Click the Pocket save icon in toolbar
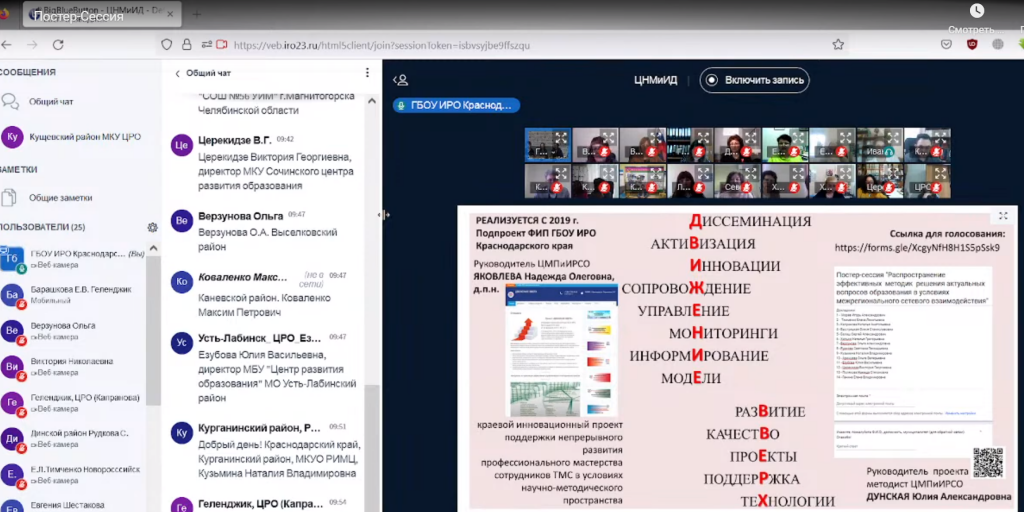Screen dimensions: 1024x512 pyautogui.click(x=946, y=45)
